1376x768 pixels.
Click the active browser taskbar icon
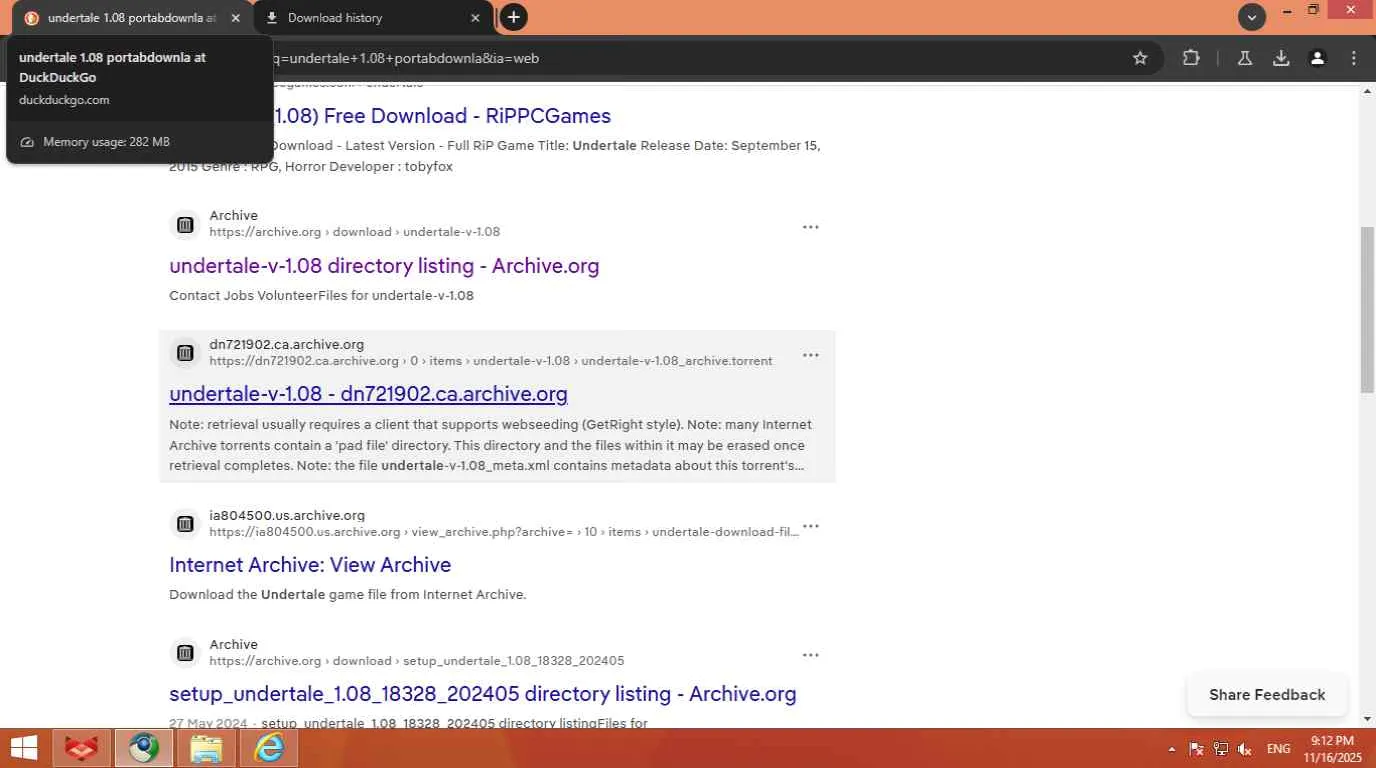[x=143, y=748]
